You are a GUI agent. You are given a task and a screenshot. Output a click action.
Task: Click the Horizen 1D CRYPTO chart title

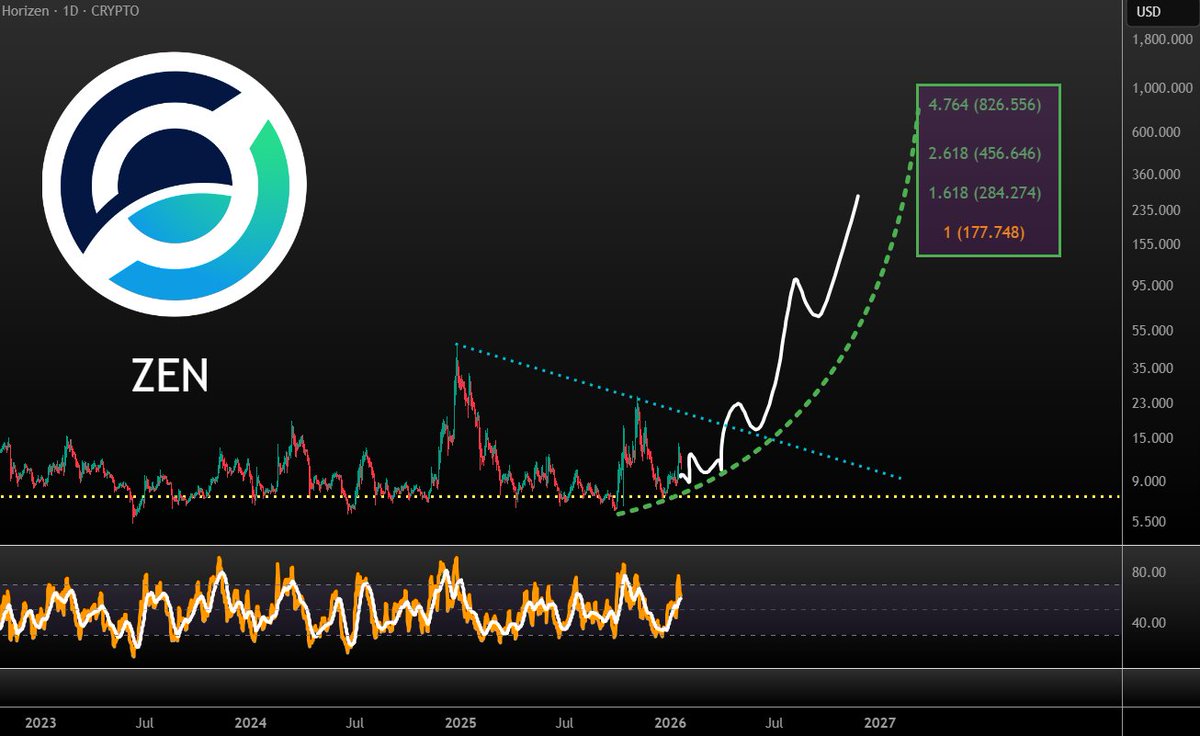(x=70, y=11)
